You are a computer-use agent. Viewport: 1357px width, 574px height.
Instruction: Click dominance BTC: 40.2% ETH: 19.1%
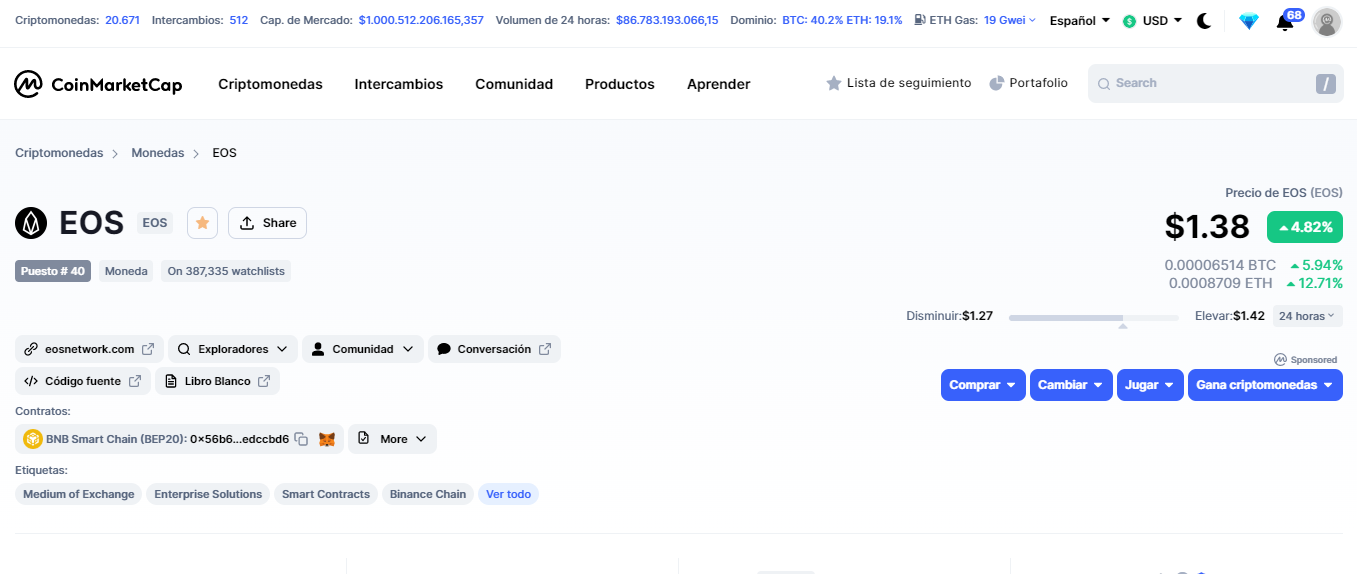[x=842, y=20]
